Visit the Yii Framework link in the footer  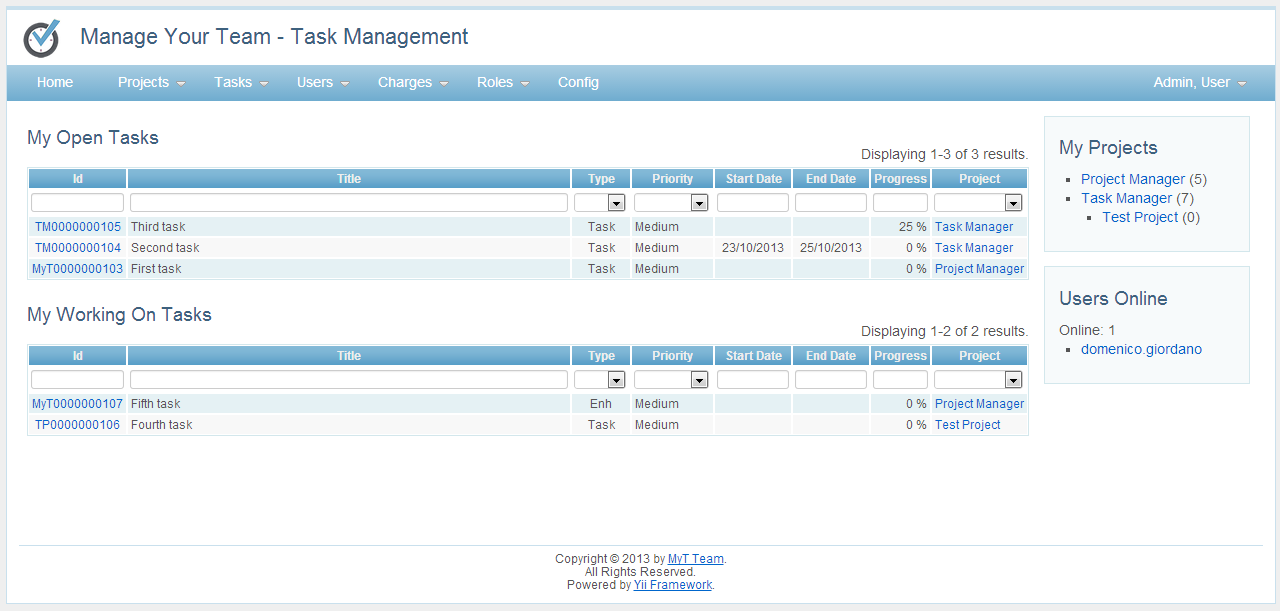(x=672, y=584)
